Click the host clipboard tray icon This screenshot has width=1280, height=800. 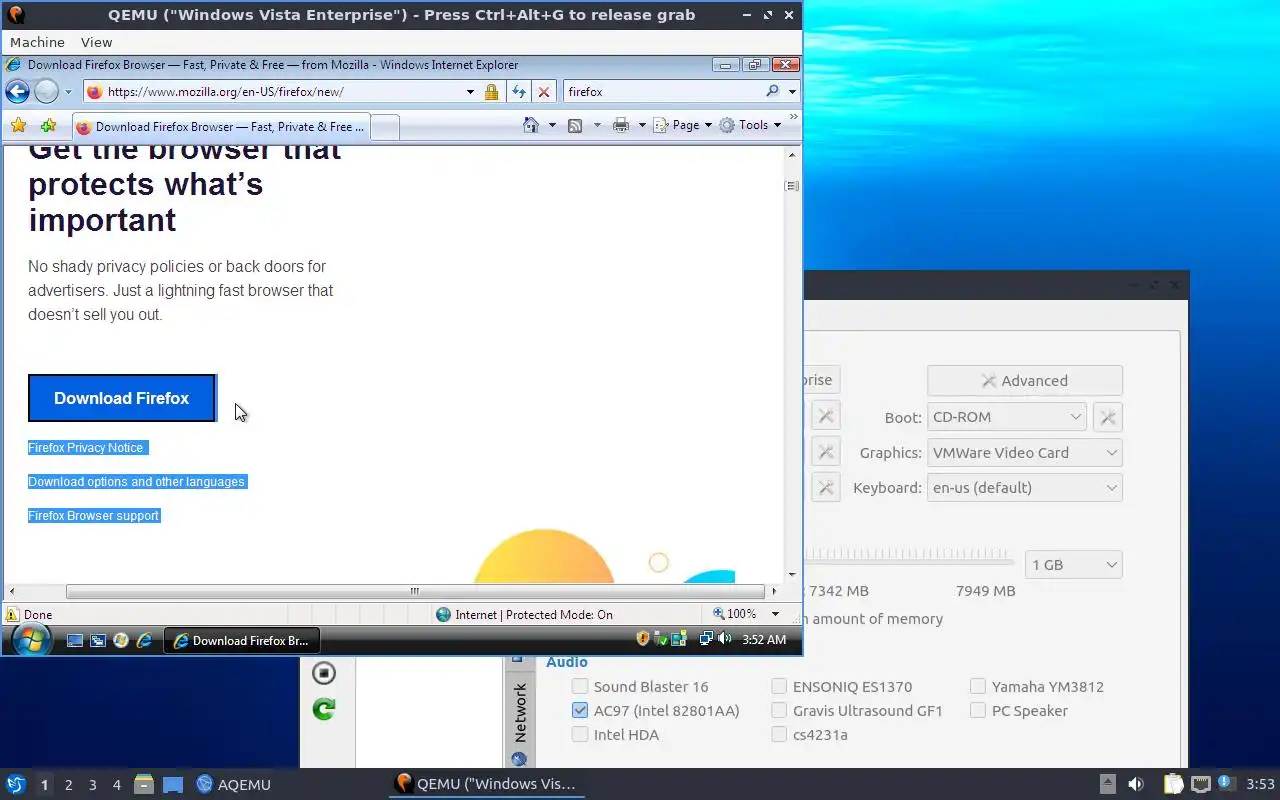(x=1173, y=784)
